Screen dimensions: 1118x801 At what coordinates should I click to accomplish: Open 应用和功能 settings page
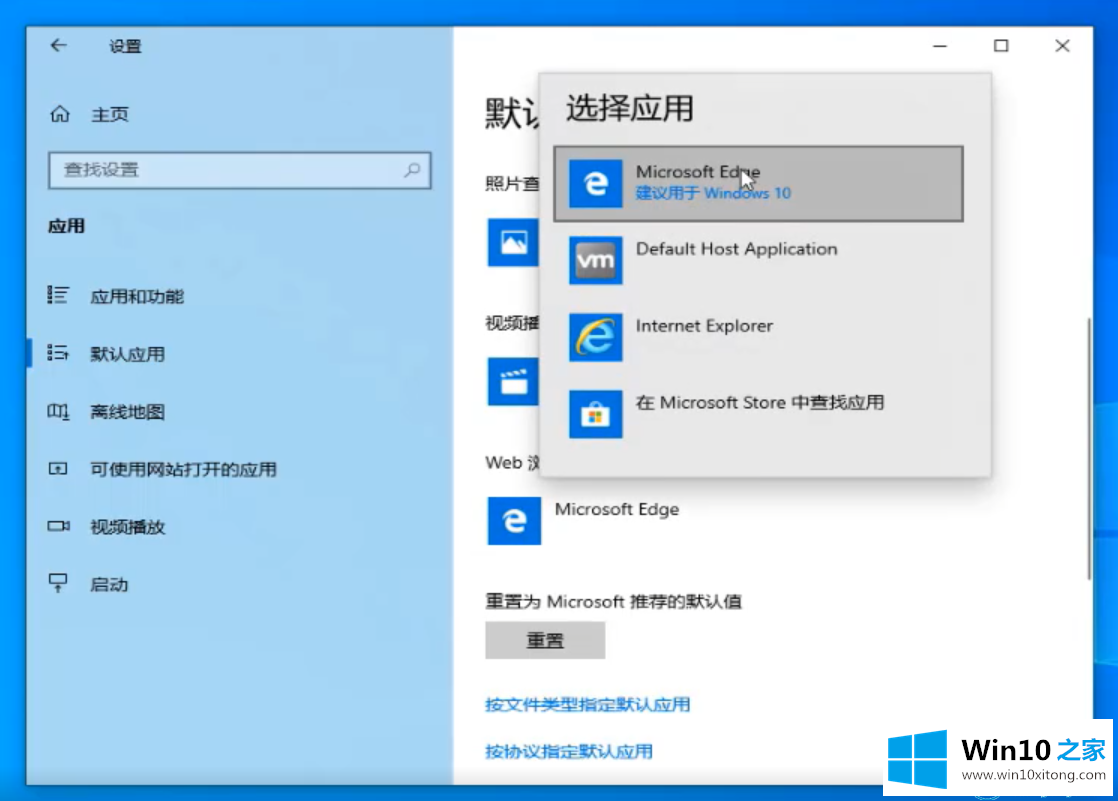point(137,297)
